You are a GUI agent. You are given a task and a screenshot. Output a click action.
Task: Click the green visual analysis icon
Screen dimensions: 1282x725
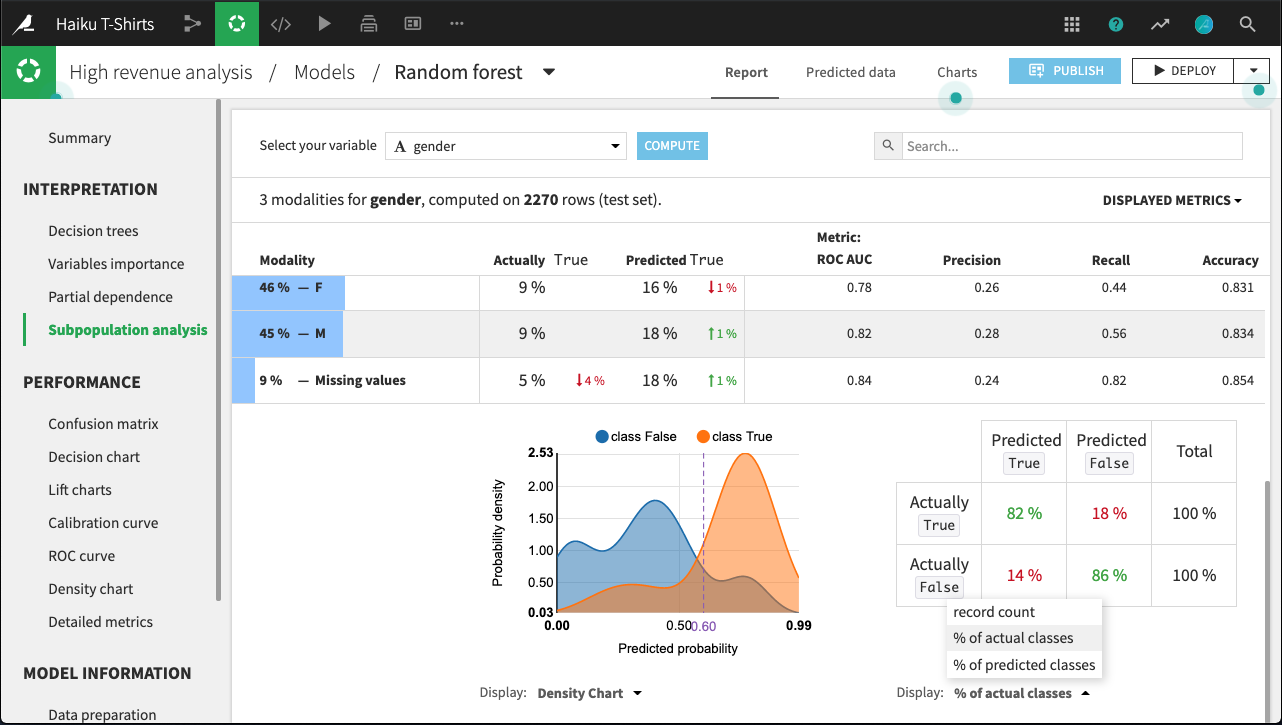point(28,72)
